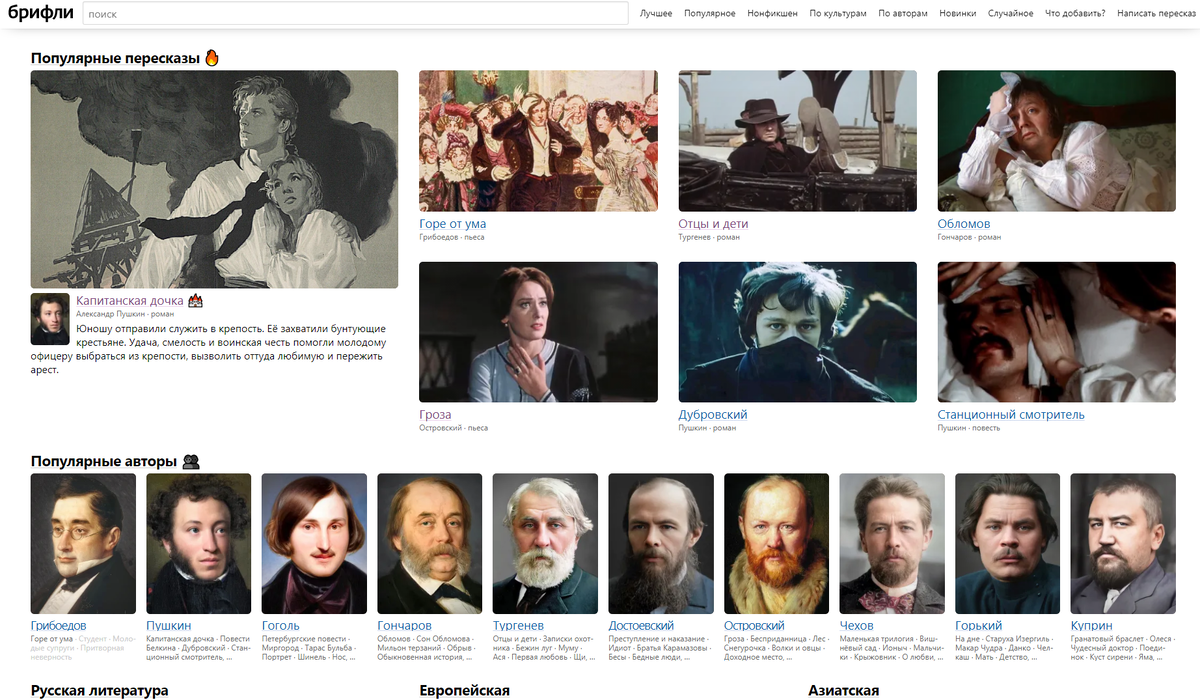Open the large Капитанская дочка illustration
Image resolution: width=1200 pixels, height=700 pixels.
pos(214,179)
